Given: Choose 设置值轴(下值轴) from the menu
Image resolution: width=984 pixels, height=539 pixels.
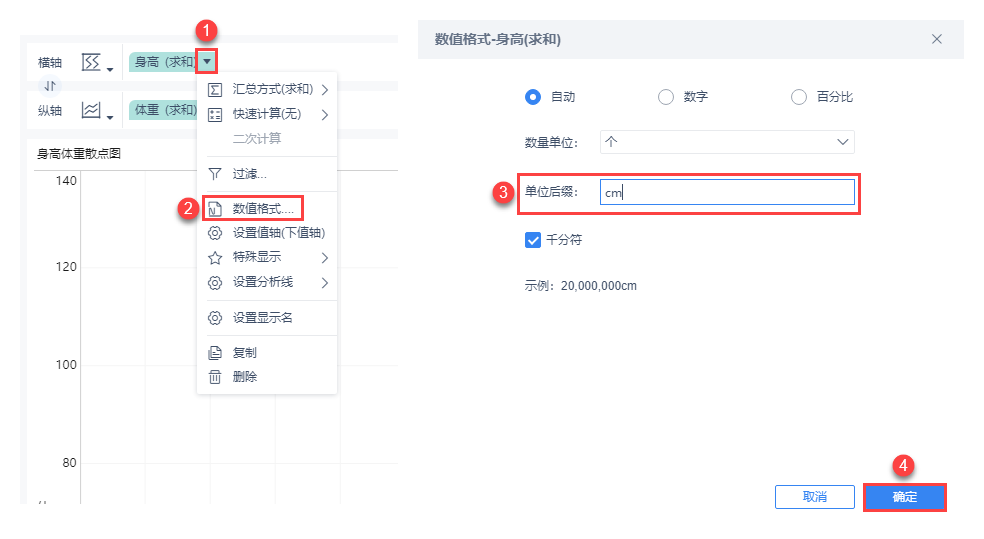Looking at the screenshot, I should (279, 233).
